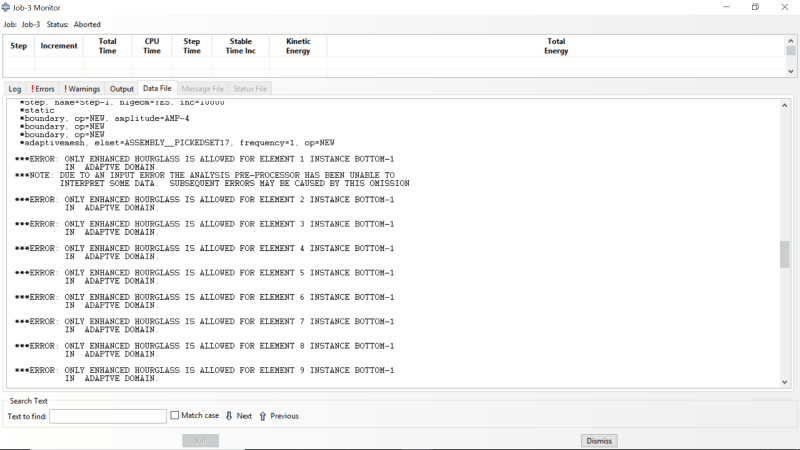Viewport: 800px width, 450px height.
Task: Click step table scroll down arrow
Action: click(x=791, y=71)
